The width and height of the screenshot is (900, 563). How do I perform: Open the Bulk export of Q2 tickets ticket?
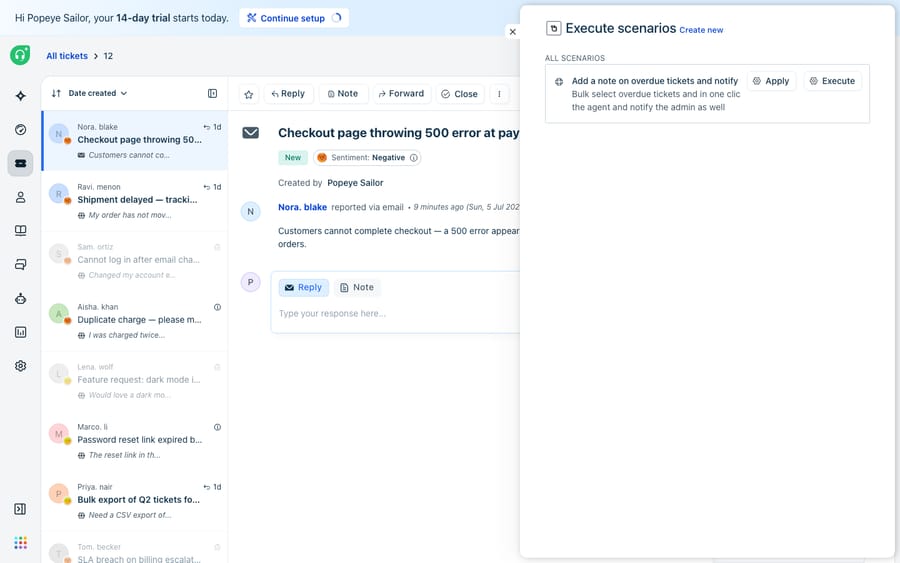pos(135,501)
